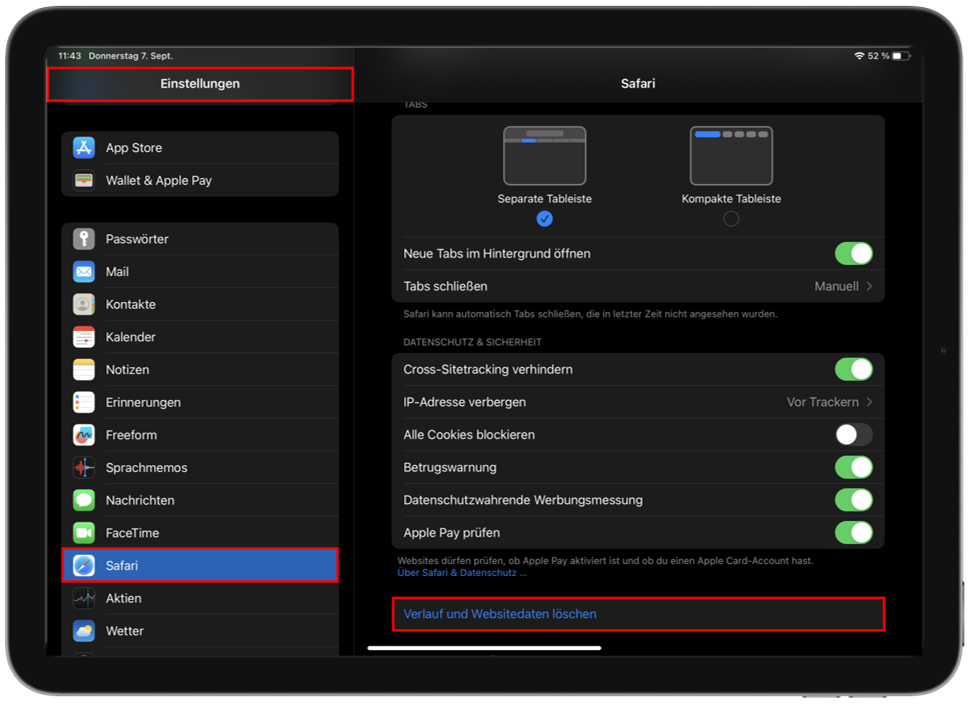
Task: Open Passwörter settings row
Action: coord(200,239)
